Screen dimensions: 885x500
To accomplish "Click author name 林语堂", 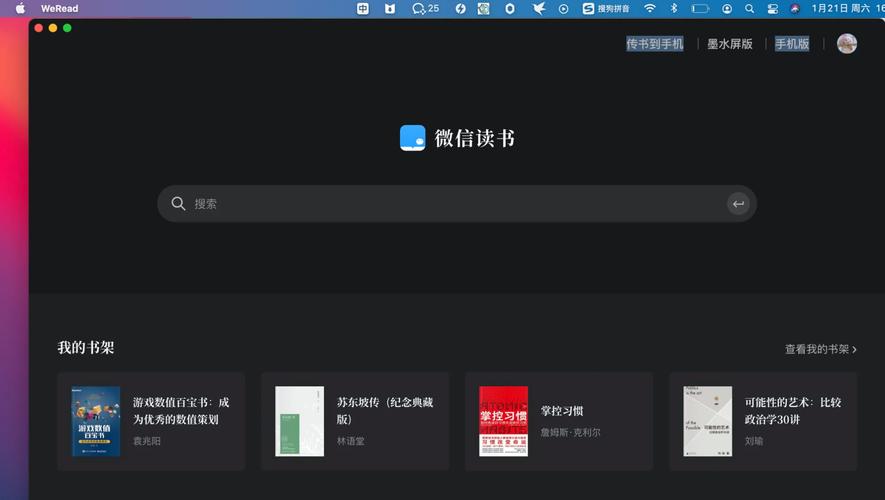I will click(x=351, y=441).
